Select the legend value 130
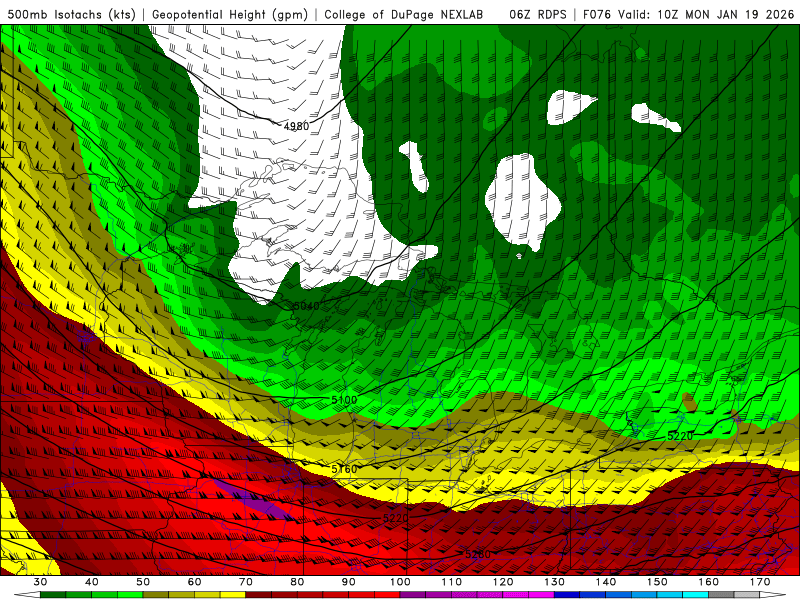 tap(555, 582)
